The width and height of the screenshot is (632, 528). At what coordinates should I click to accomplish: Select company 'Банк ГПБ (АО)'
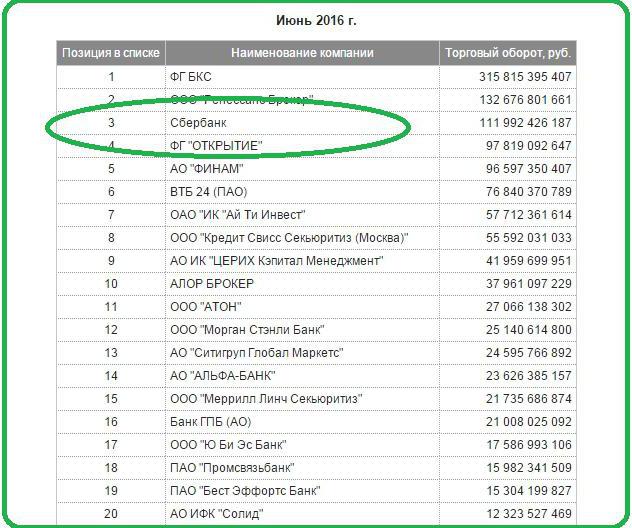click(210, 422)
